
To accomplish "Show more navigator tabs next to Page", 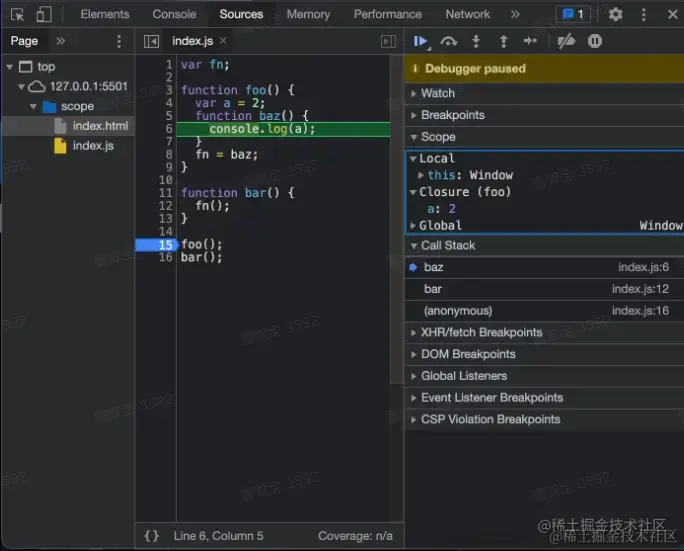I will click(x=60, y=41).
